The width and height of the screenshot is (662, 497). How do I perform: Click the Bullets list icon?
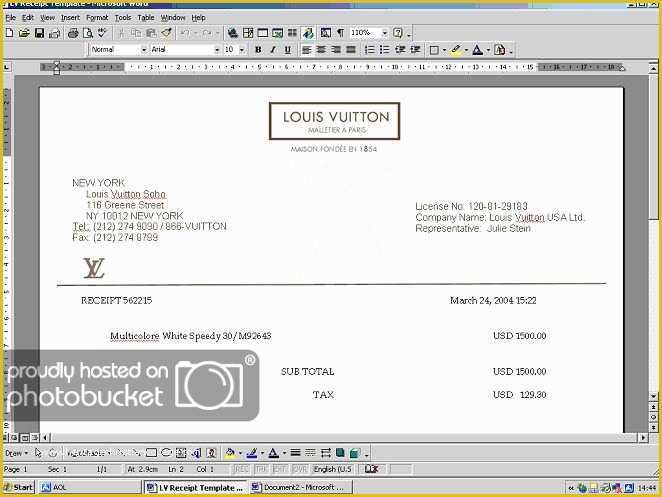[385, 50]
